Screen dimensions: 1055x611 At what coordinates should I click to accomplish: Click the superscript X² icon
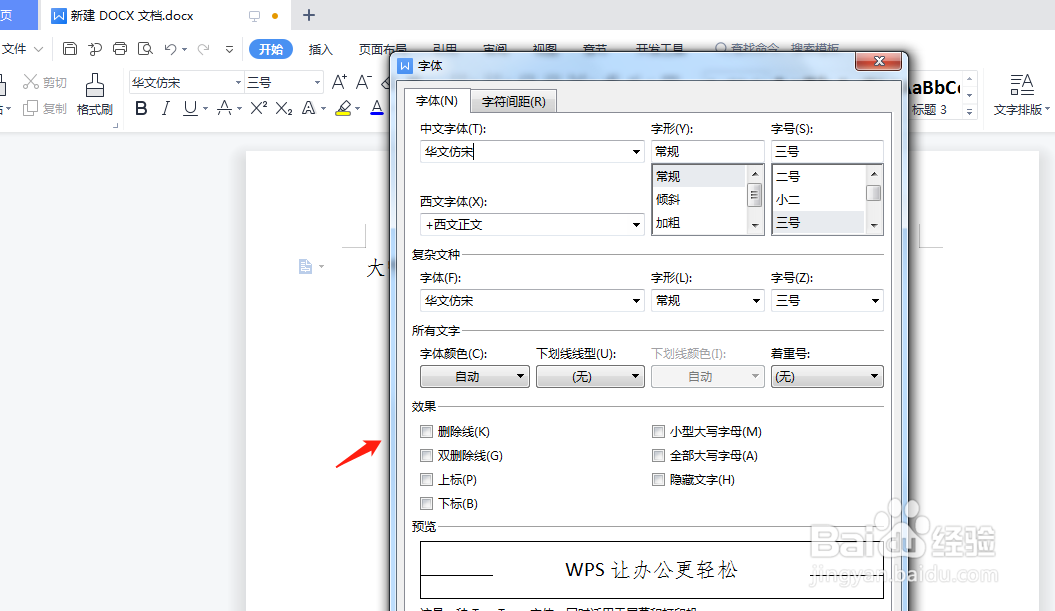(258, 108)
